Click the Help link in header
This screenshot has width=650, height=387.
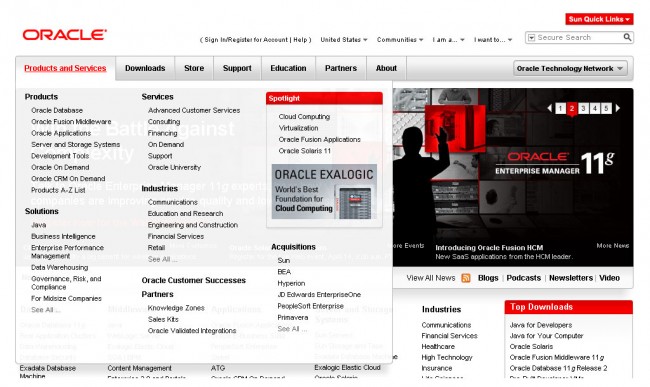(x=301, y=40)
